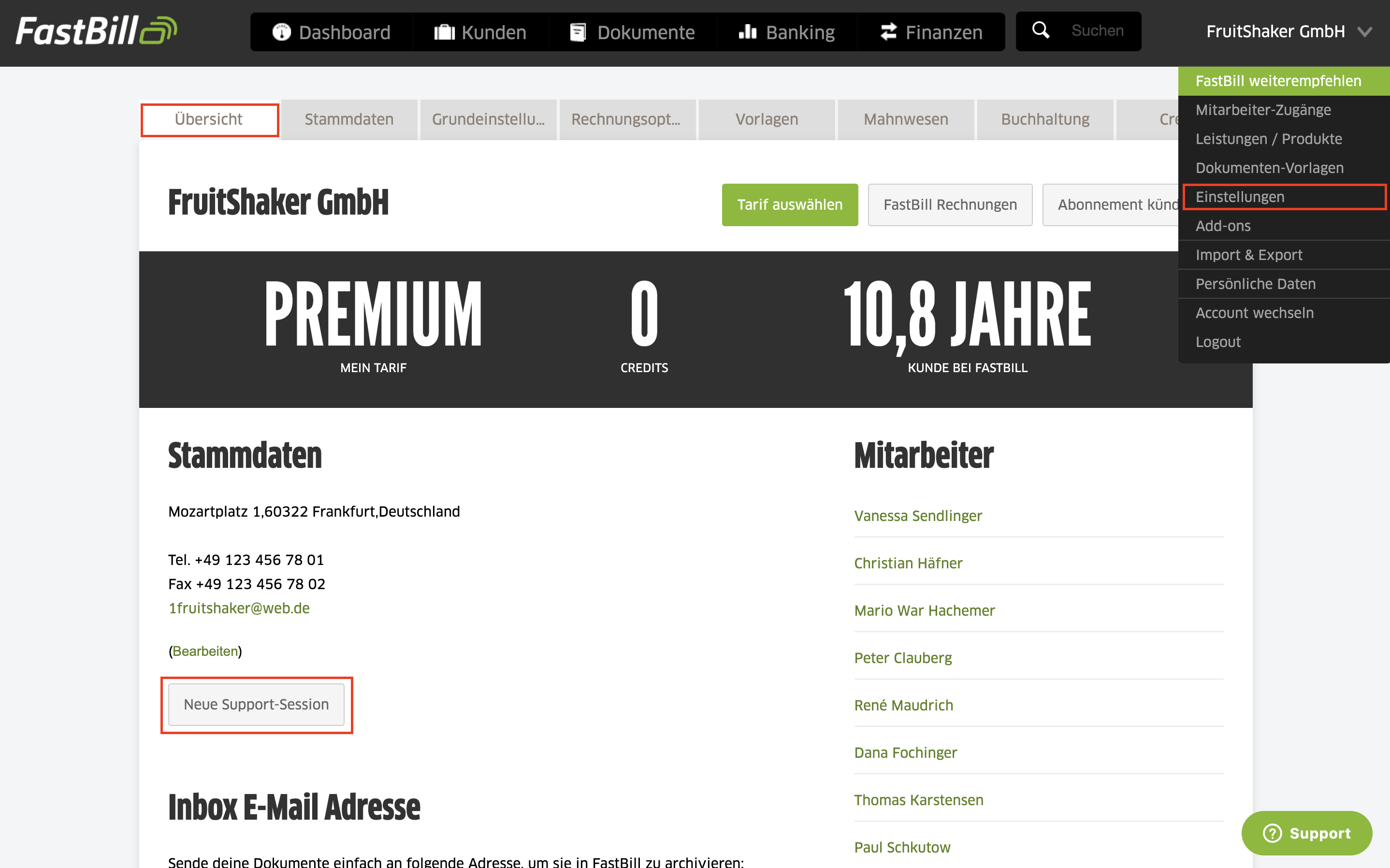Screen dimensions: 1390x868
Task: Click the magnifying glass search icon
Action: coord(1041,30)
